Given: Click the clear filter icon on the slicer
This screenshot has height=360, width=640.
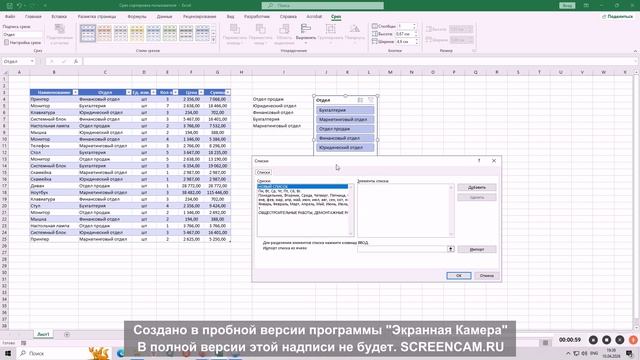Looking at the screenshot, I should point(371,100).
